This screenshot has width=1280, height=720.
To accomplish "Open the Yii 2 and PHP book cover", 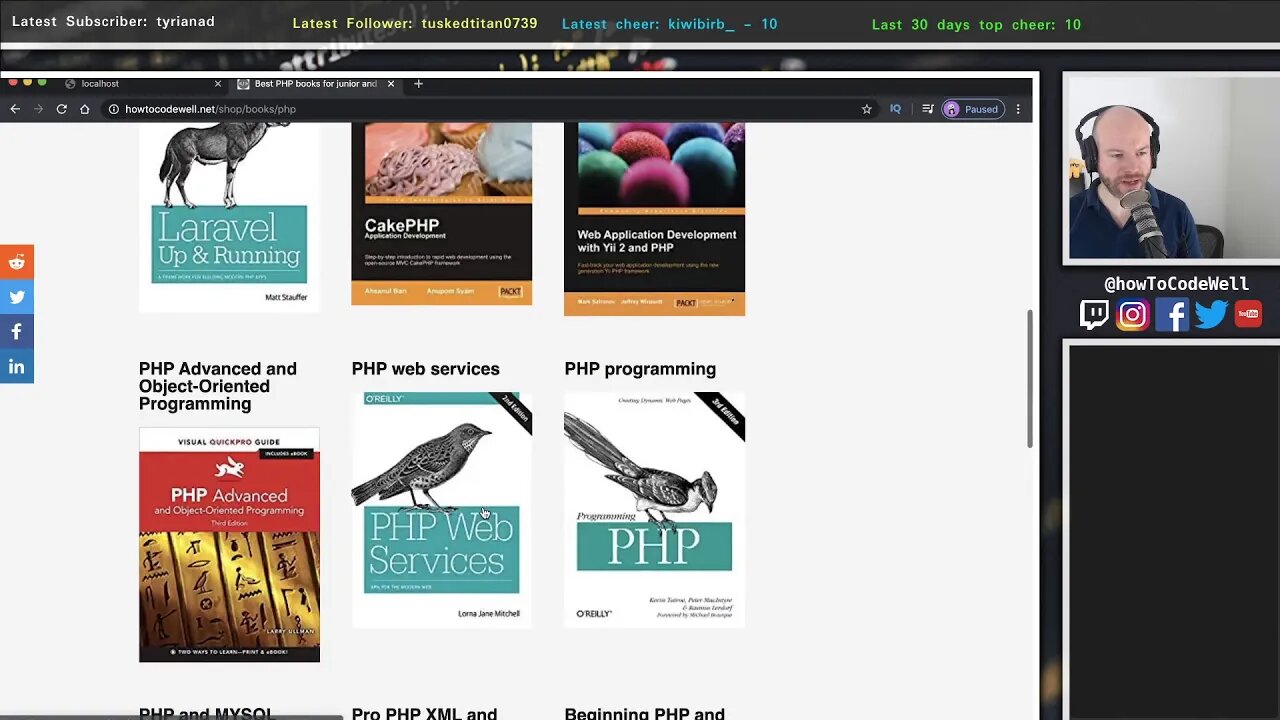I will (654, 219).
